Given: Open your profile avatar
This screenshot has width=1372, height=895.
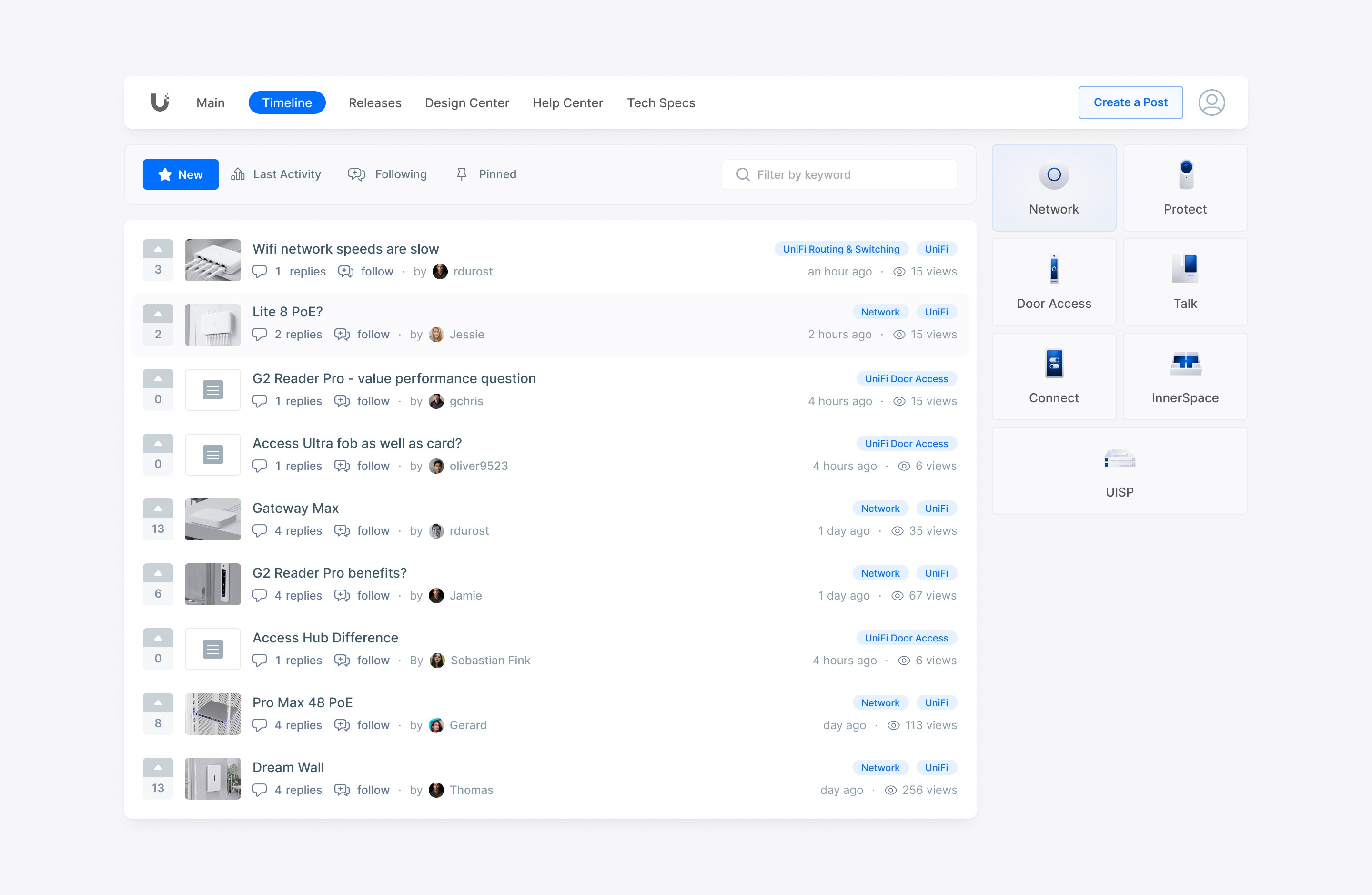Looking at the screenshot, I should (x=1212, y=102).
